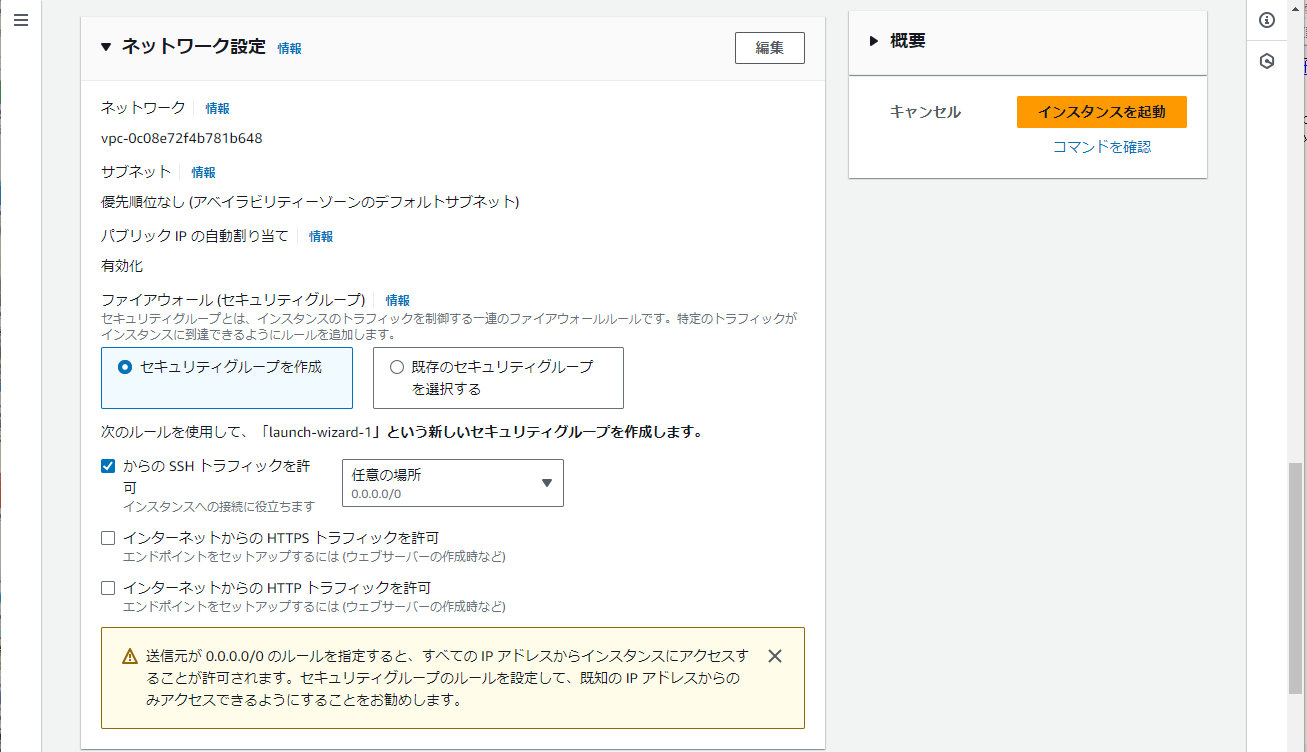
Task: Dismiss the 0.0.0.0/0 warning with X
Action: coord(774,656)
